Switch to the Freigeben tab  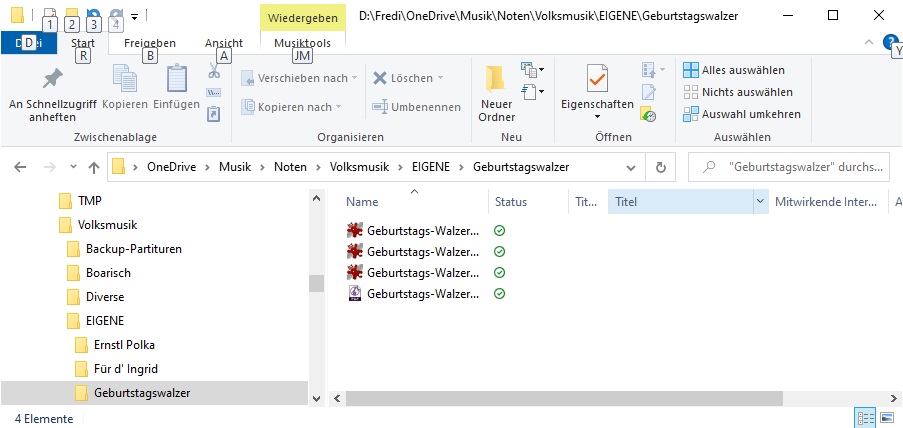coord(150,43)
